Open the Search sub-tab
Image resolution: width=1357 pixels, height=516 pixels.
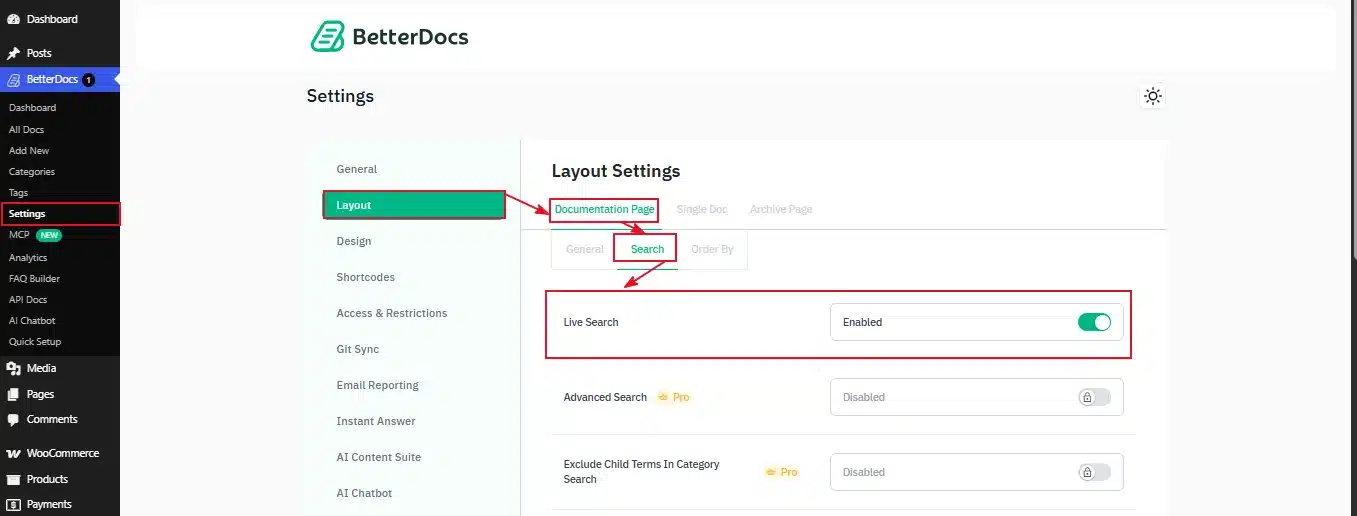click(x=647, y=249)
